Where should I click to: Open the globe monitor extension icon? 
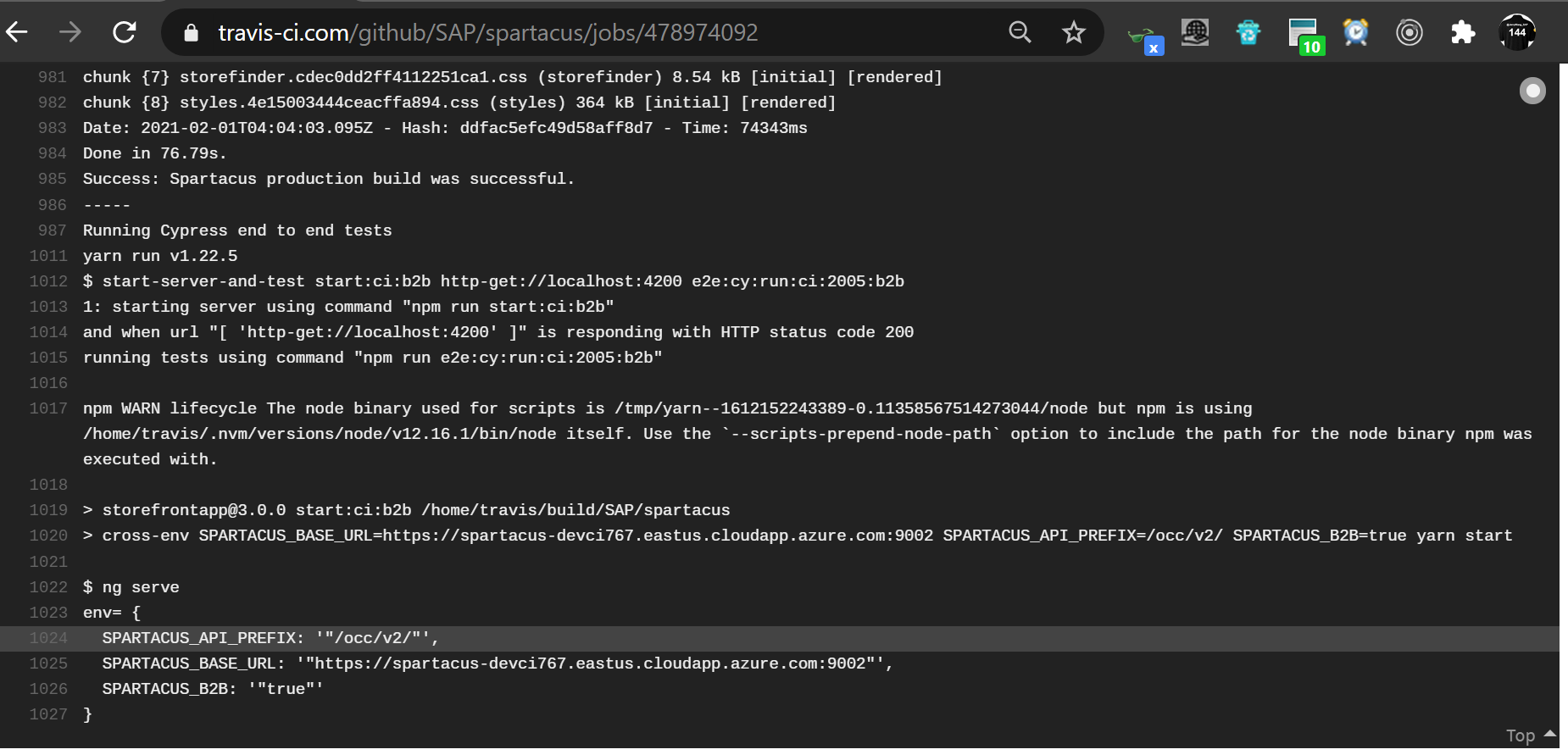1195,32
